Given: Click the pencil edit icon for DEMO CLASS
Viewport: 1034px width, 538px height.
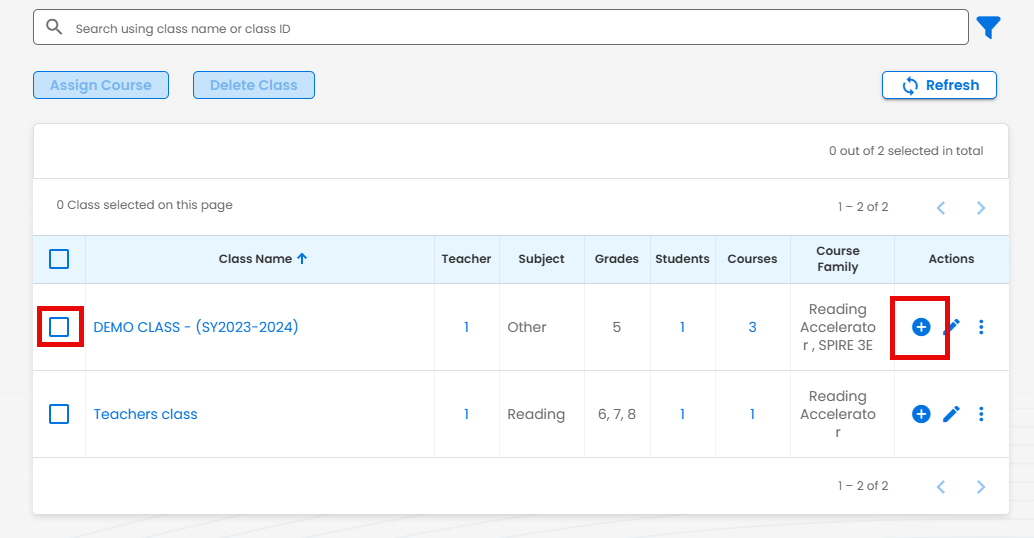Looking at the screenshot, I should tap(951, 327).
